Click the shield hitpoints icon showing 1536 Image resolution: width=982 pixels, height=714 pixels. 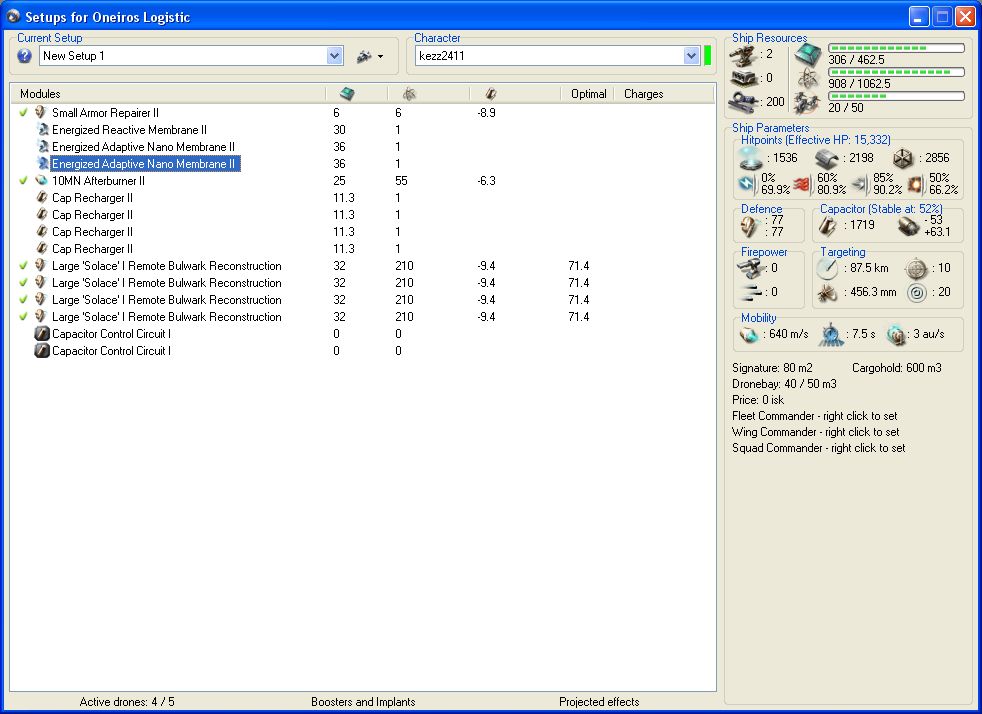[x=750, y=158]
